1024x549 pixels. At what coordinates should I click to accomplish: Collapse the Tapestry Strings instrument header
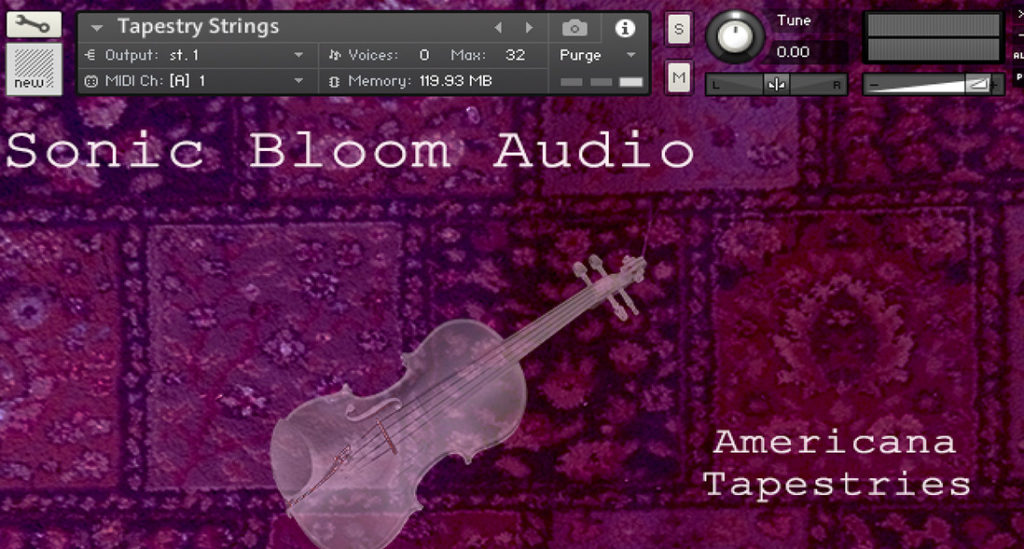coord(97,28)
